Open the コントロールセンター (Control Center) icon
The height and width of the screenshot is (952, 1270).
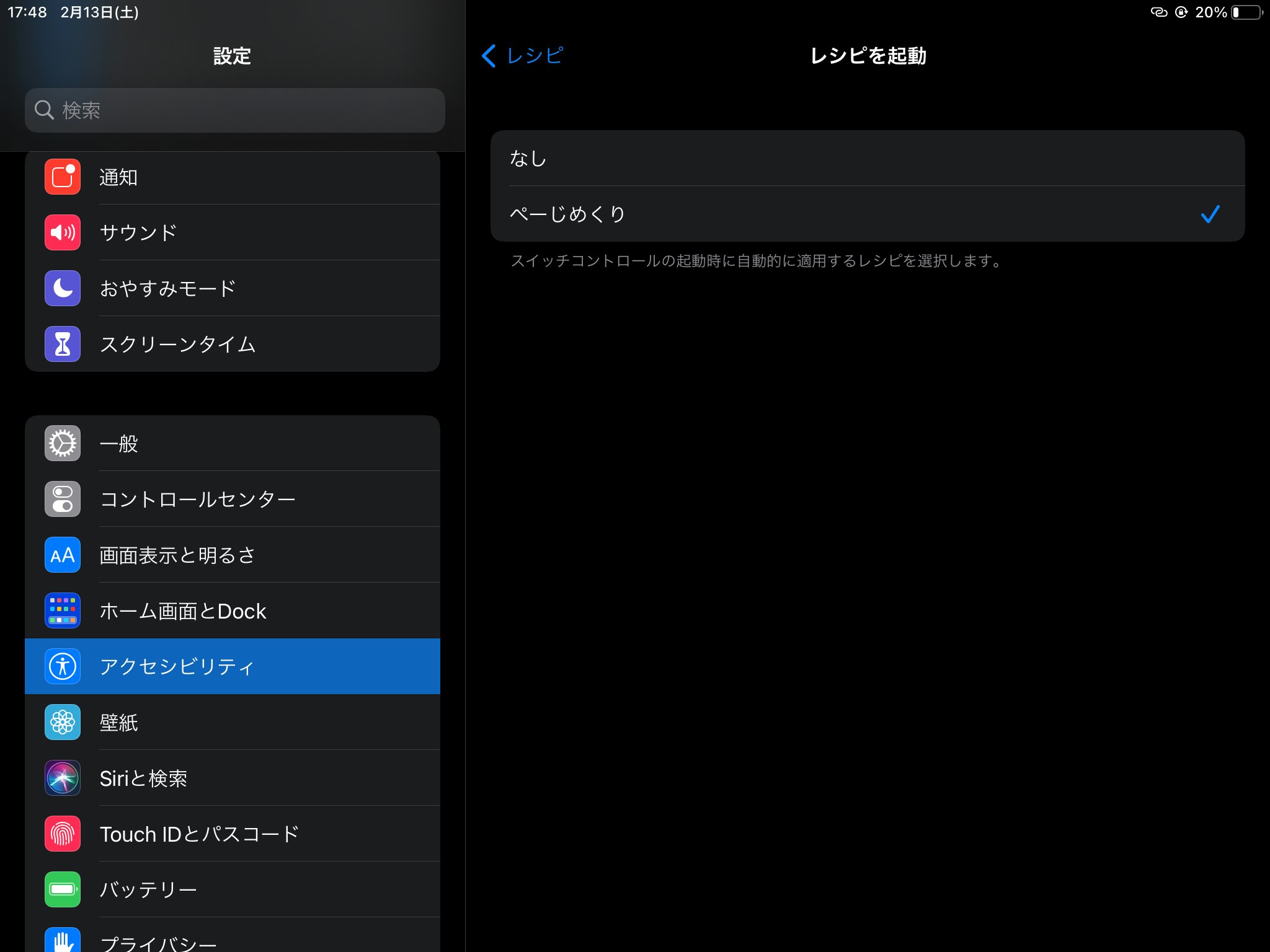(x=62, y=499)
